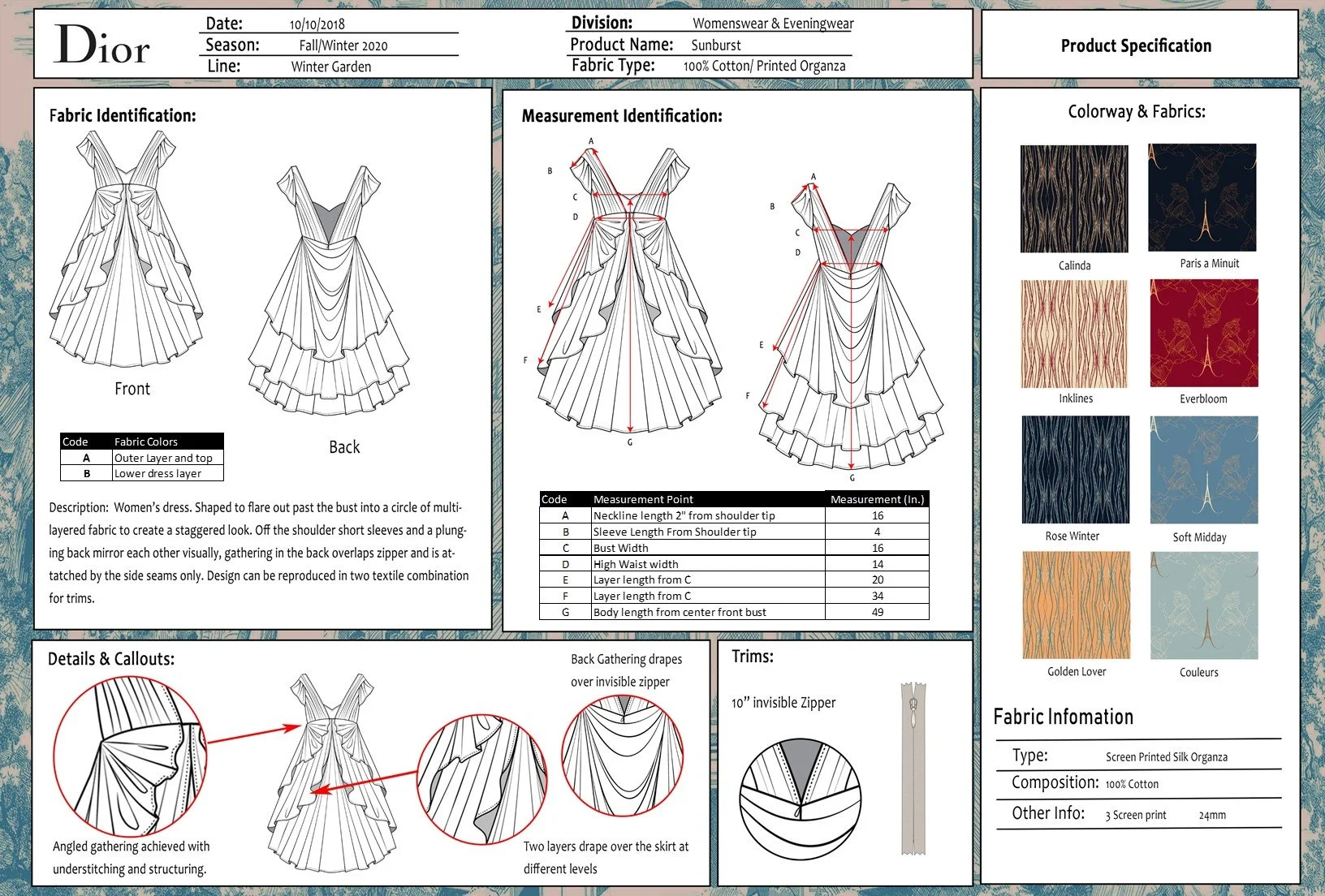The height and width of the screenshot is (896, 1325).
Task: Click the Two layers drape over skirt caption
Action: (x=606, y=858)
